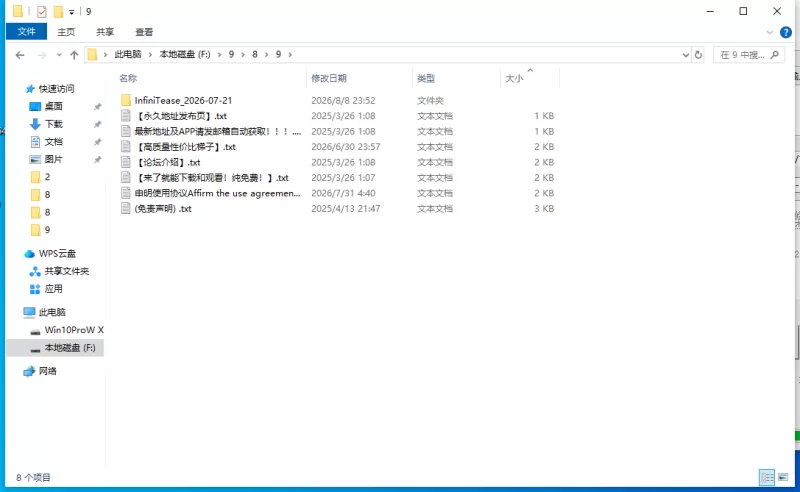Click the Forward navigation arrow
Viewport: 800px width, 492px height.
pos(42,55)
